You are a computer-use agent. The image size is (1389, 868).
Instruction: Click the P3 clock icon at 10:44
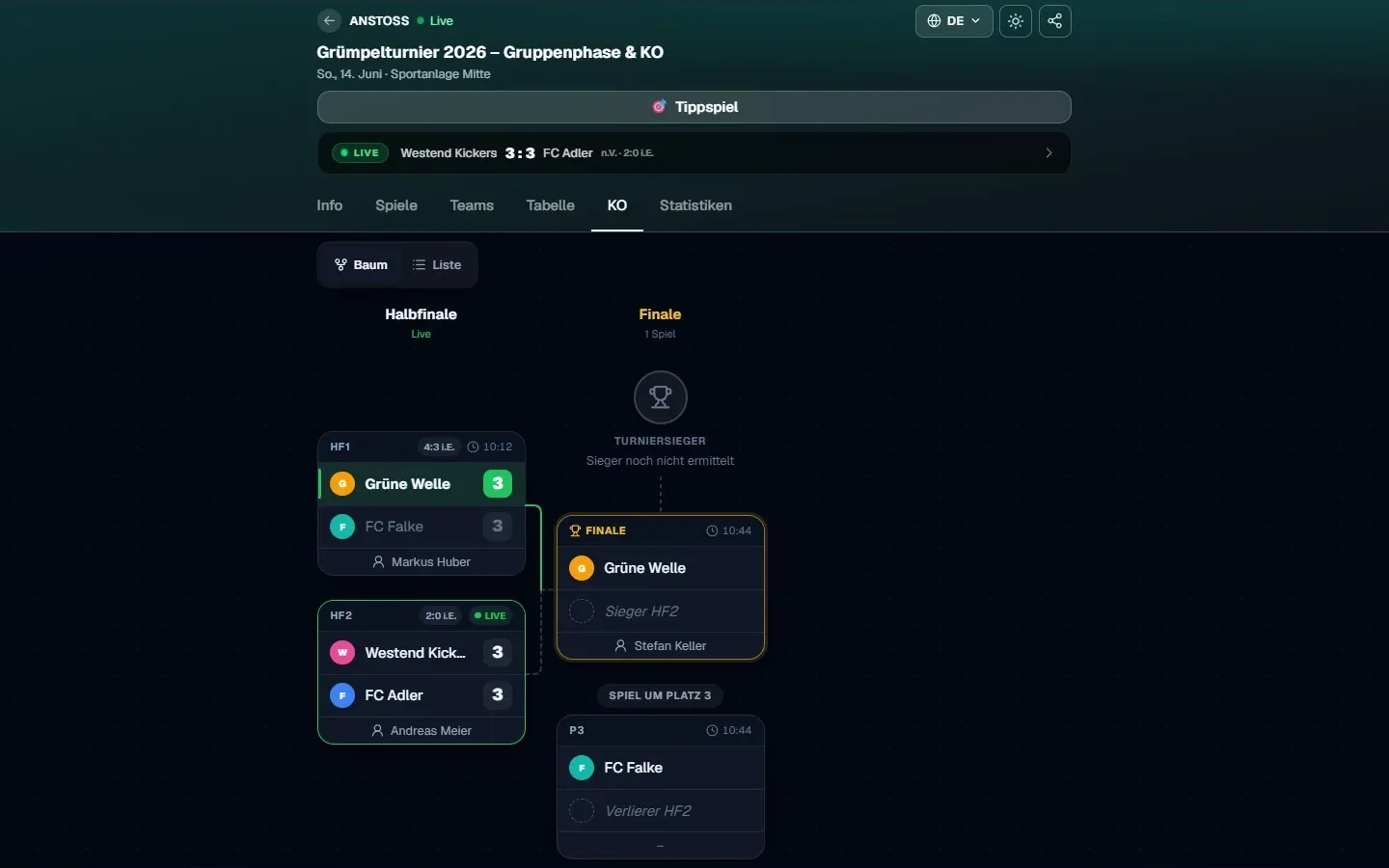[712, 731]
